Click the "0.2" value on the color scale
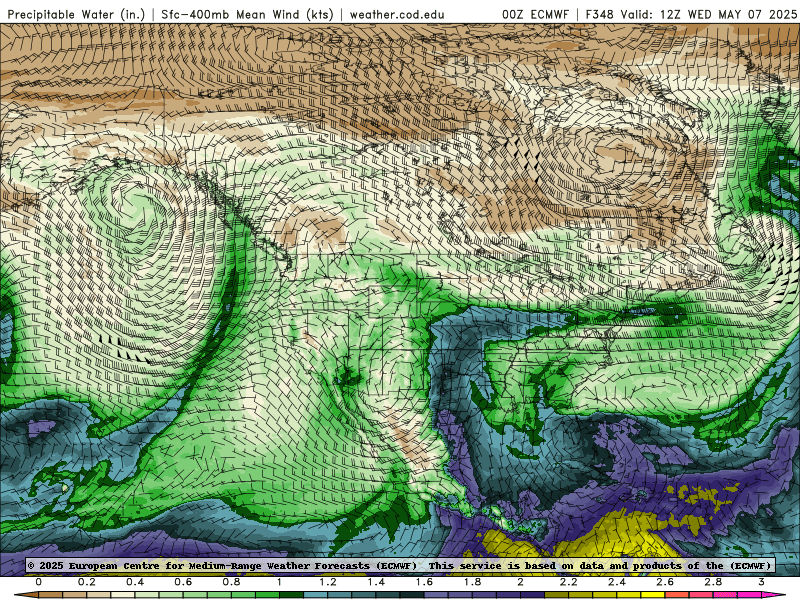800x600 pixels. tap(86, 582)
